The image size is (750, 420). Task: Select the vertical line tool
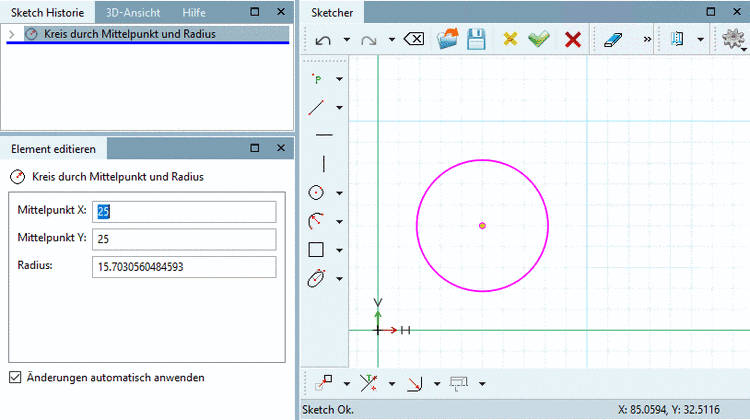pos(324,164)
